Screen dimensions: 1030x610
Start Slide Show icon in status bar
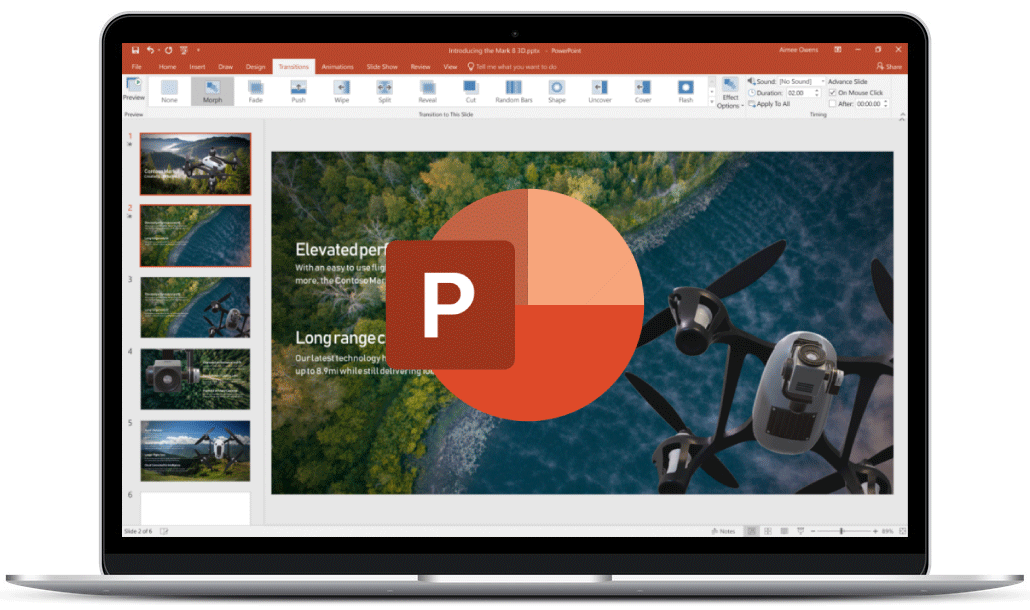tap(801, 531)
